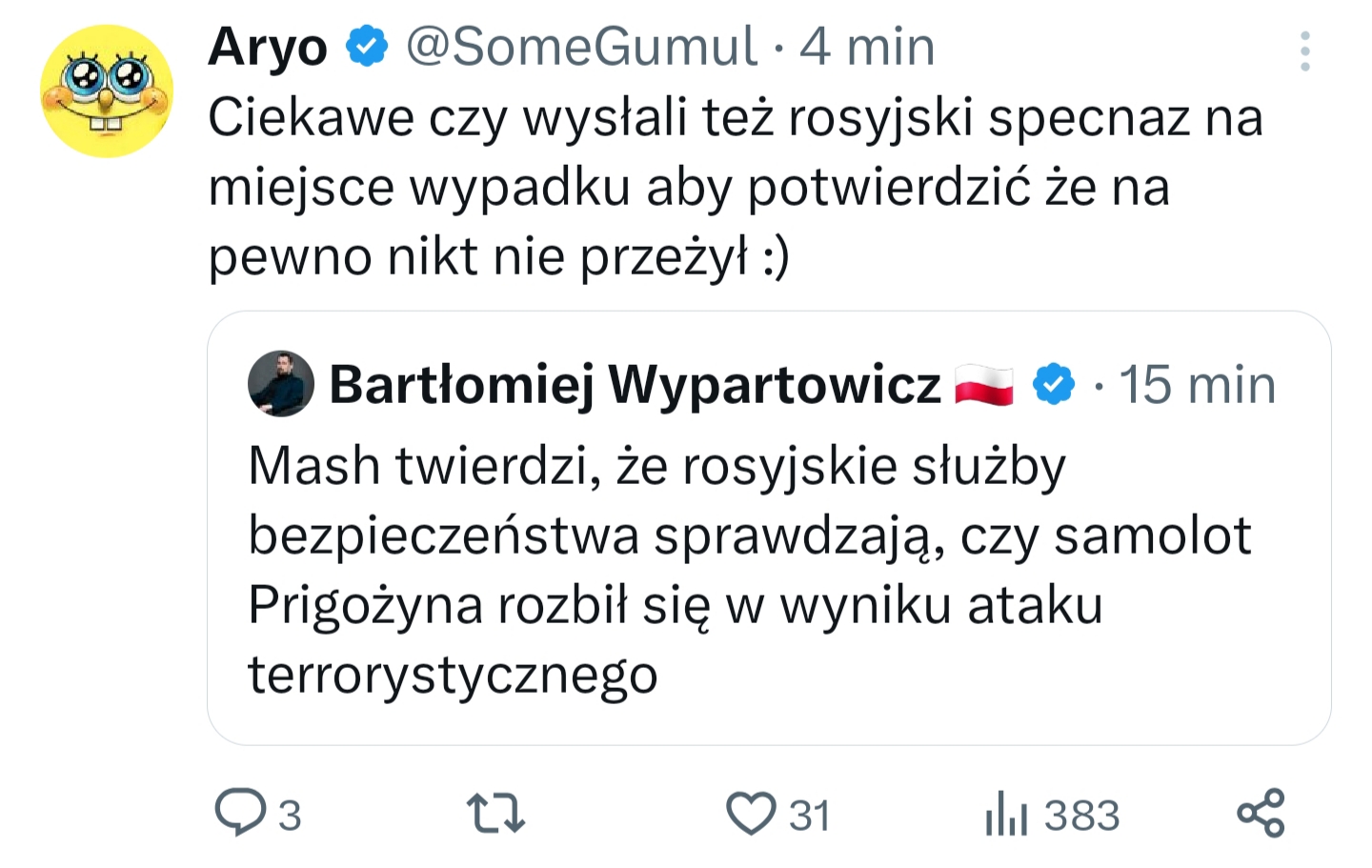Open the reply comment icon

[240, 813]
